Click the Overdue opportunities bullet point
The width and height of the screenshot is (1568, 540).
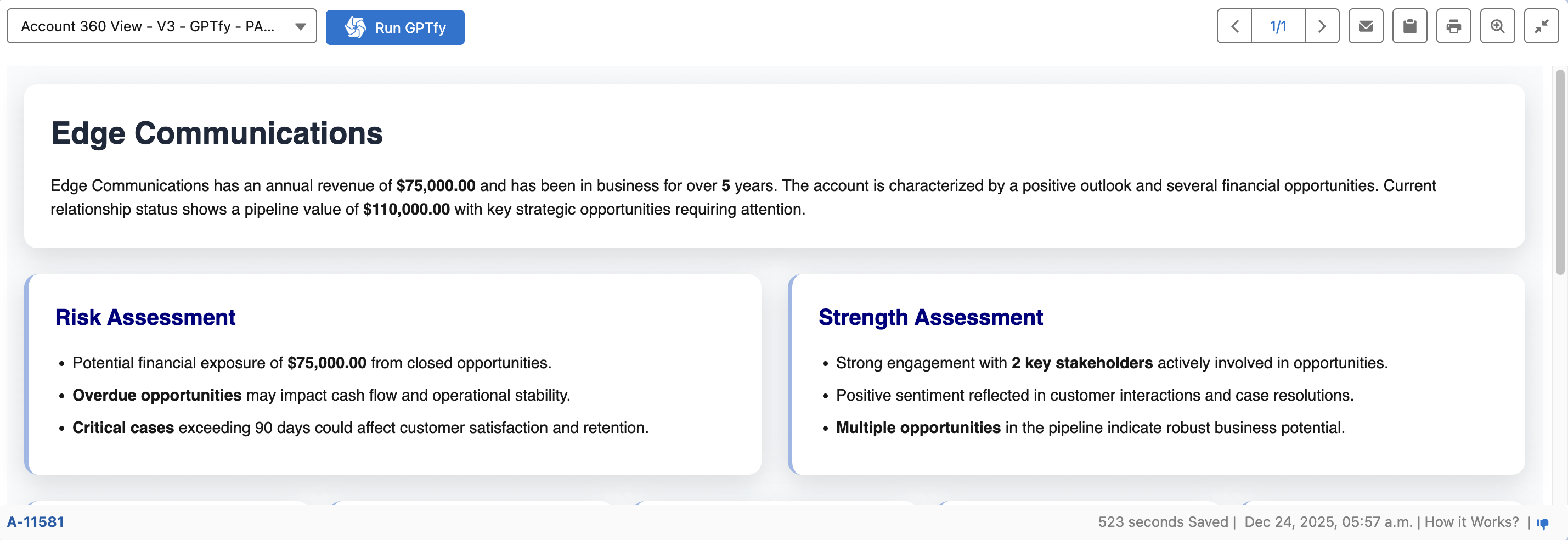pos(321,395)
